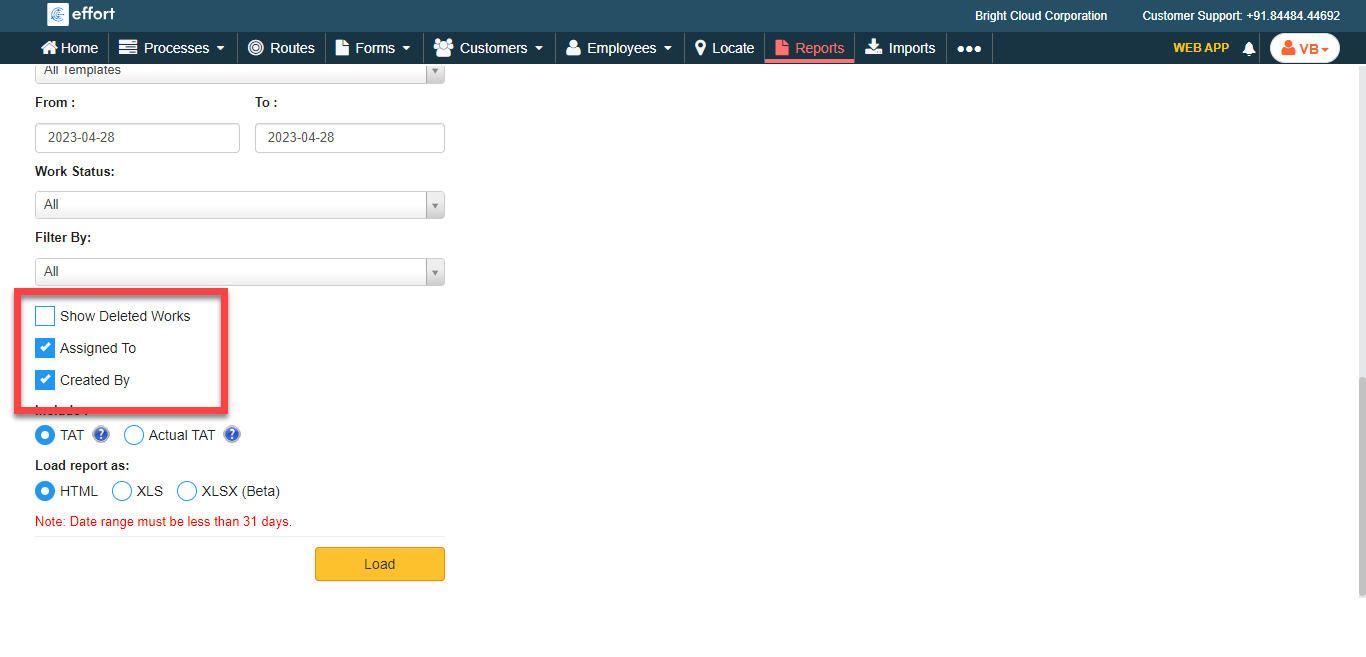Uncheck the Assigned To checkbox

(45, 348)
